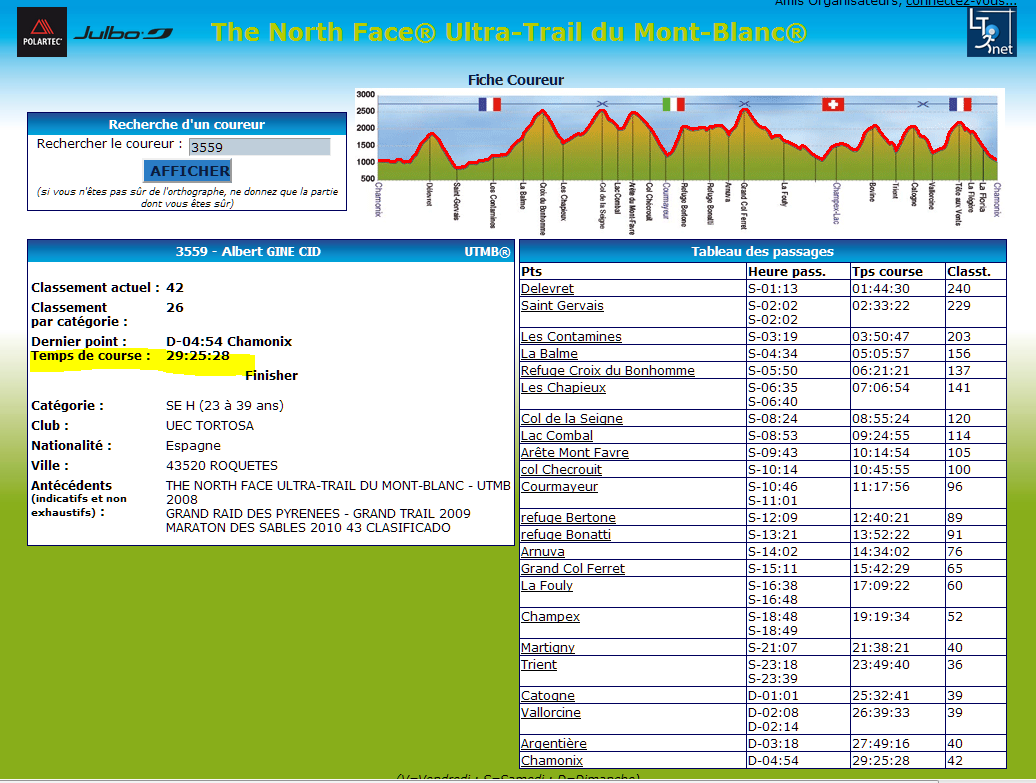Open Refuge Croix du Bonhomme link

(x=608, y=371)
